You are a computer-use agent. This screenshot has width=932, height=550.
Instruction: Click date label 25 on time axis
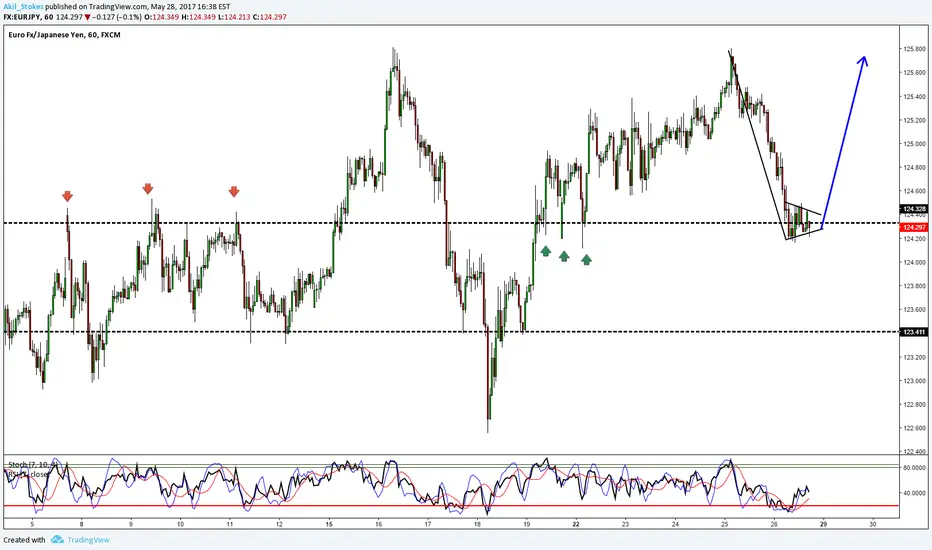[x=725, y=524]
